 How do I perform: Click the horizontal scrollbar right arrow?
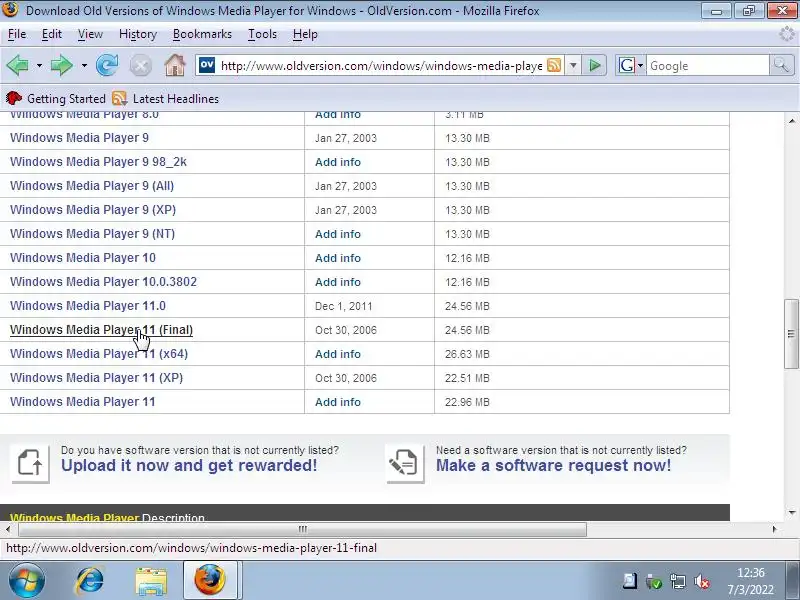[774, 529]
